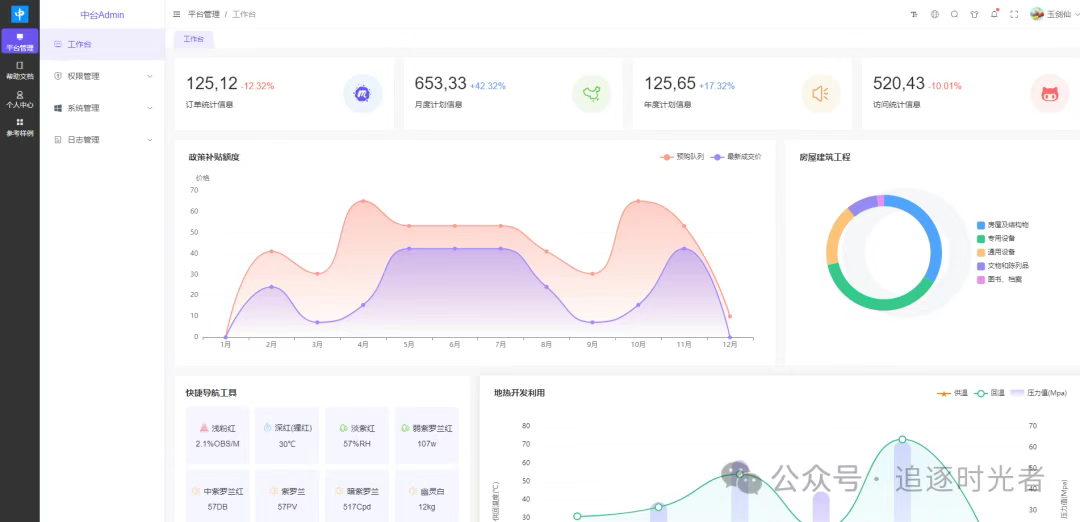Click the user avatar image
This screenshot has height=522, width=1080.
pyautogui.click(x=1037, y=14)
